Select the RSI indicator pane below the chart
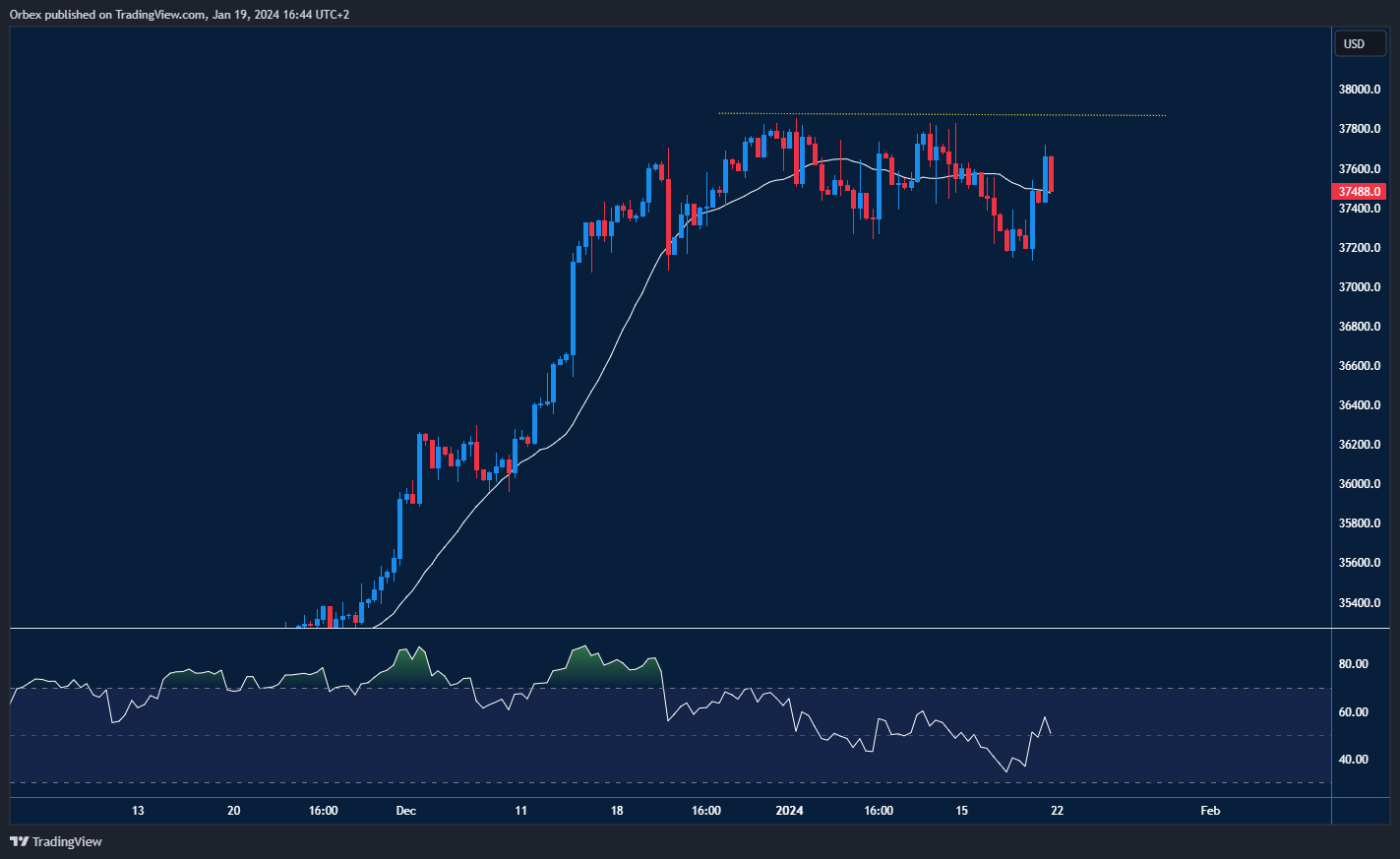Screen dimensions: 1400x859 coord(590,708)
